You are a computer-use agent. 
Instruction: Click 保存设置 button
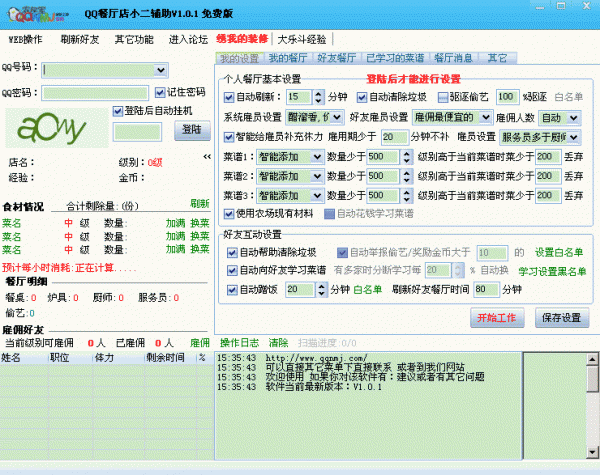pos(561,318)
